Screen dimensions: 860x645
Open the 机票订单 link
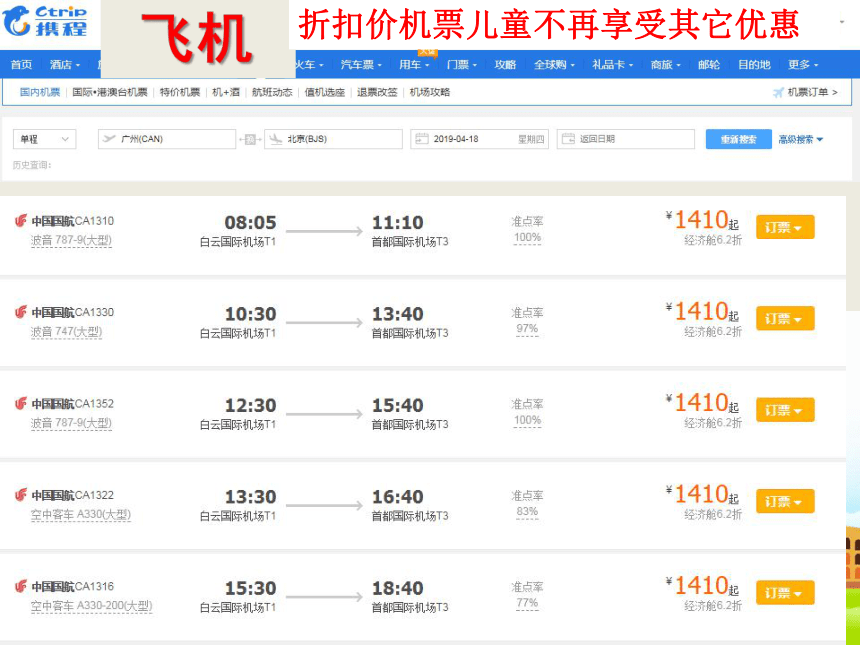coord(812,92)
